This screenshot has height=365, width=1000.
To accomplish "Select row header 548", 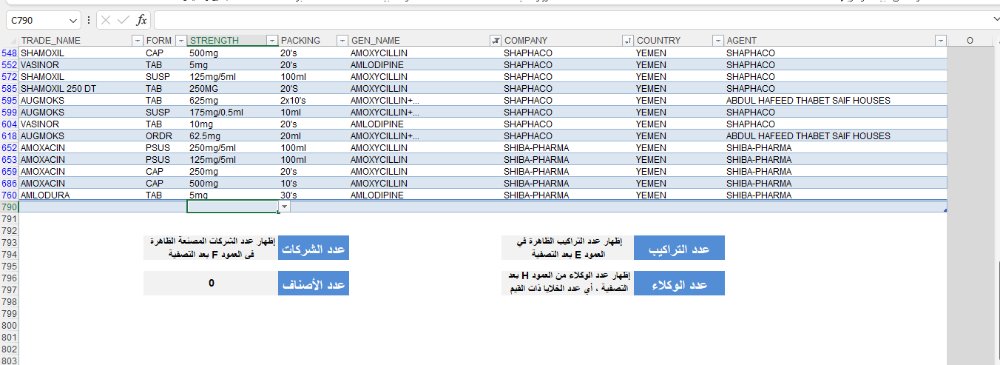I will tap(10, 53).
